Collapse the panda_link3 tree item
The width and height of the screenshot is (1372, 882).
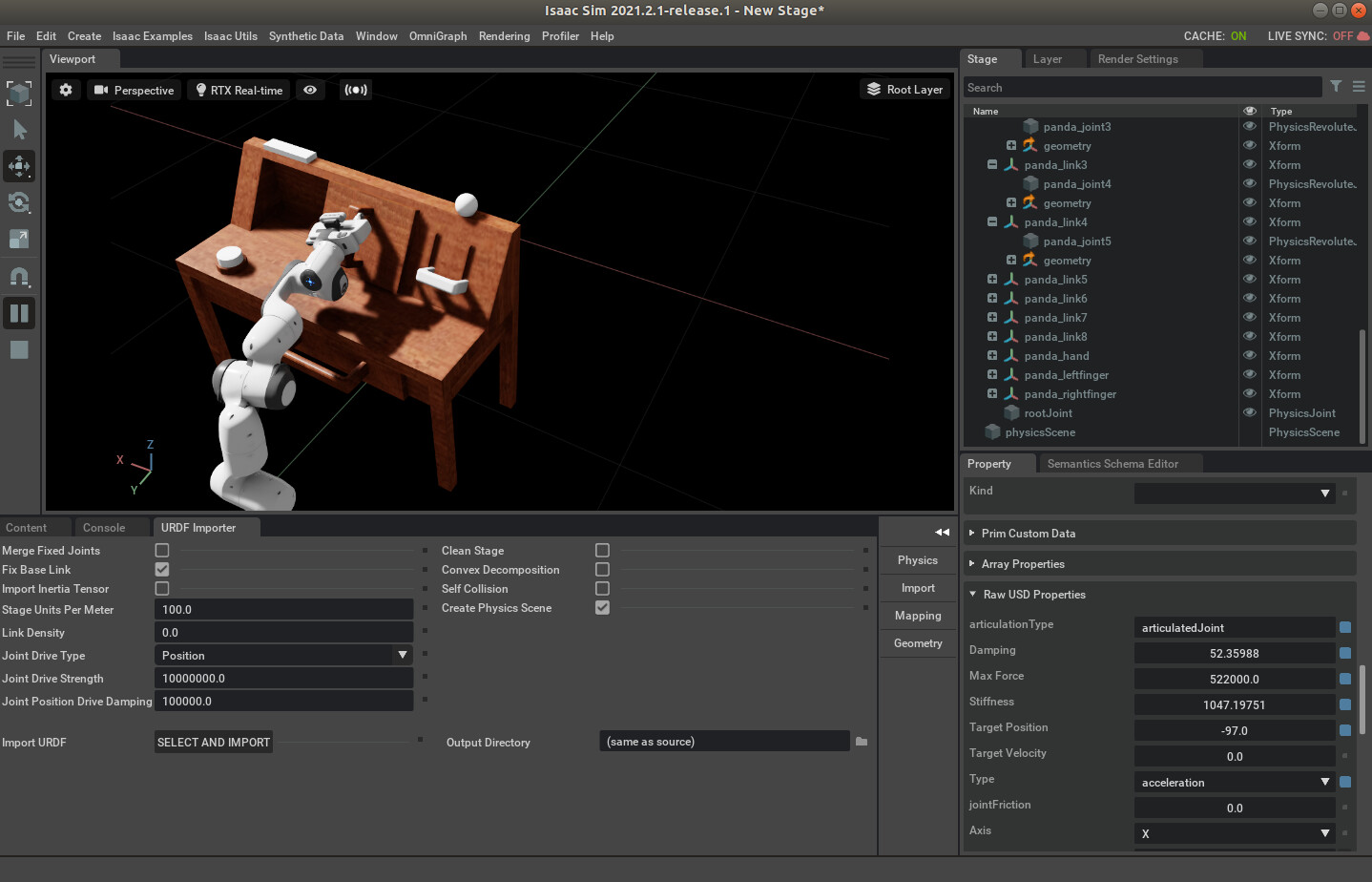(991, 164)
